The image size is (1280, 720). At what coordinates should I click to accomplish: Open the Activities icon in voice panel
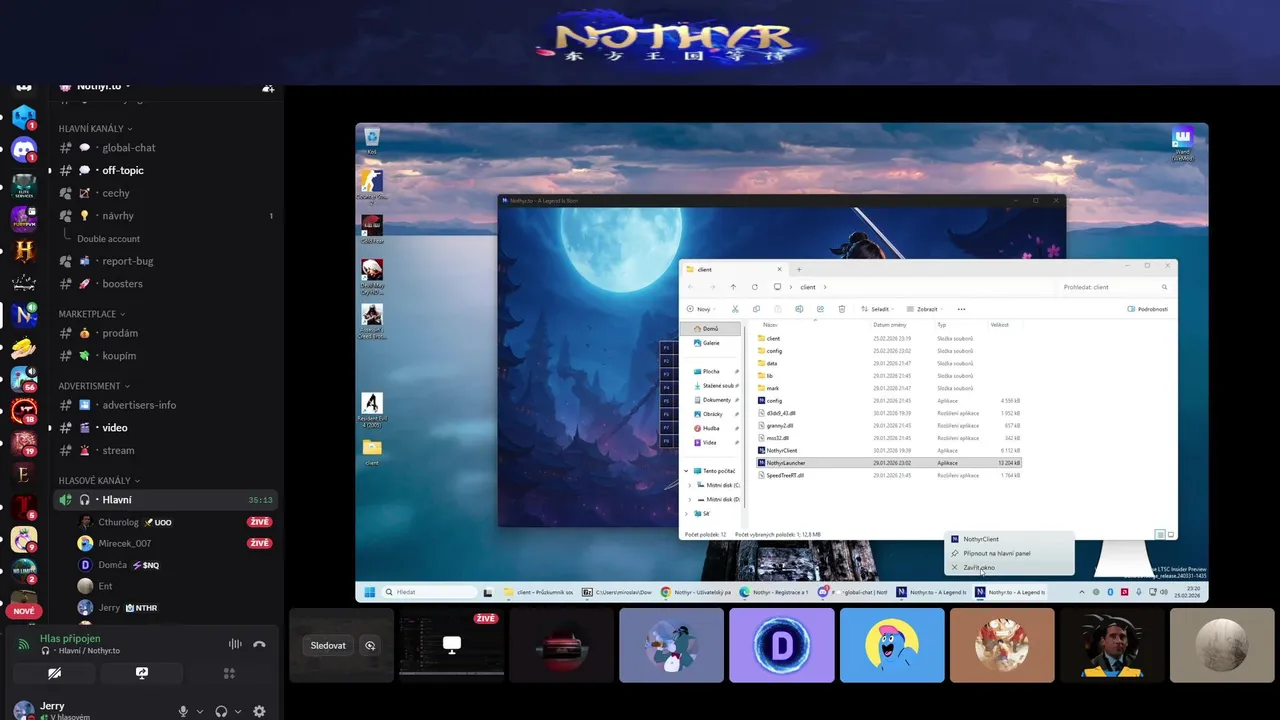click(x=229, y=673)
